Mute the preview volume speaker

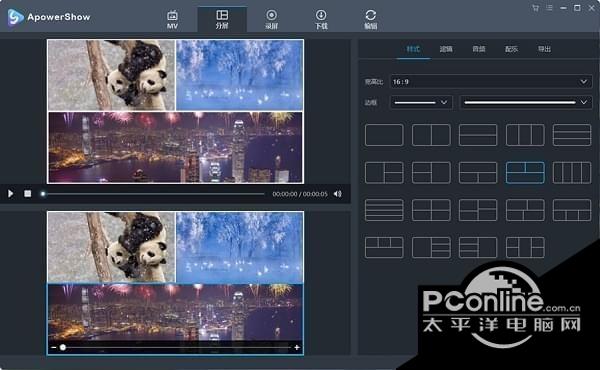coord(338,194)
